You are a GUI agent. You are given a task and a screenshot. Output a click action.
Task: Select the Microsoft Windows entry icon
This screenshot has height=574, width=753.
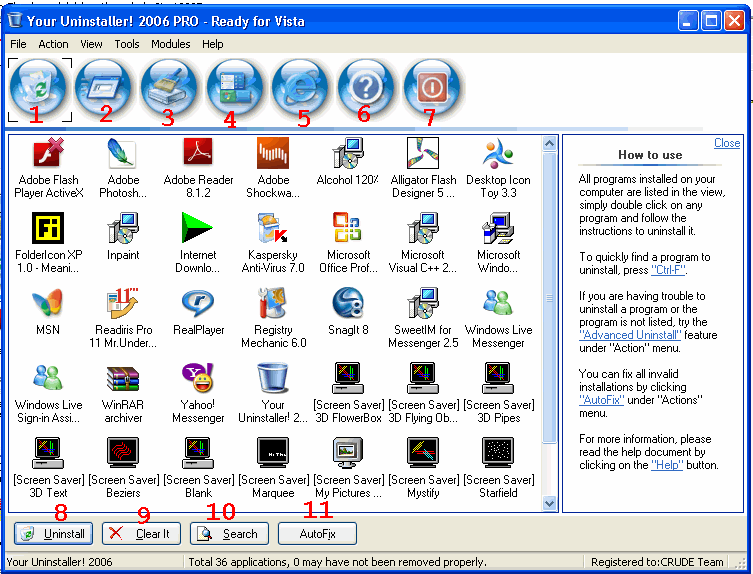(x=498, y=228)
